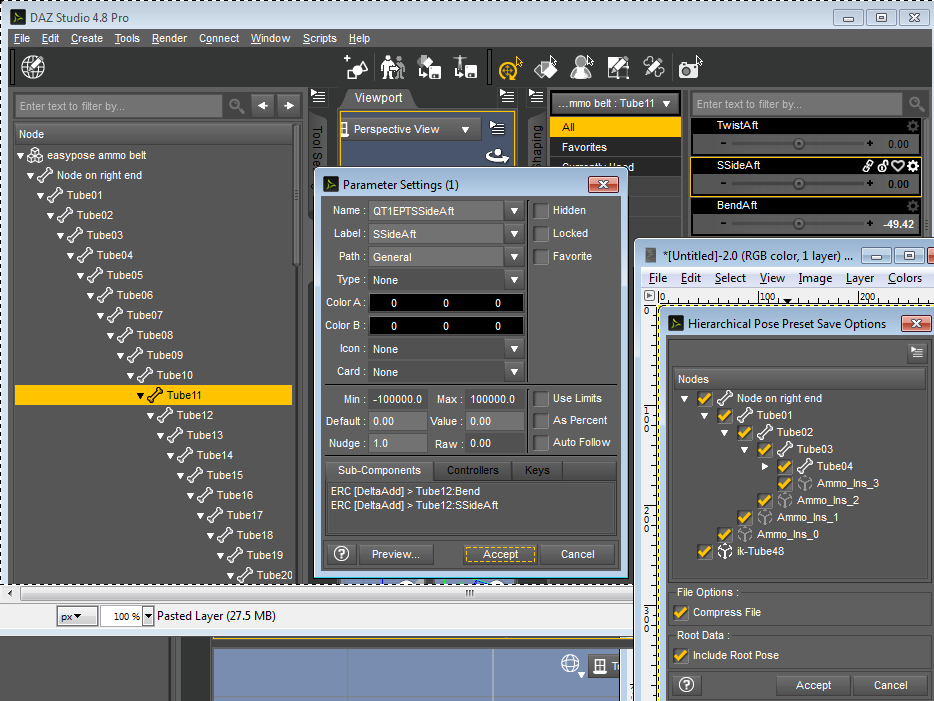Toggle SSideAft favorite heart icon
The height and width of the screenshot is (701, 934).
pos(898,166)
